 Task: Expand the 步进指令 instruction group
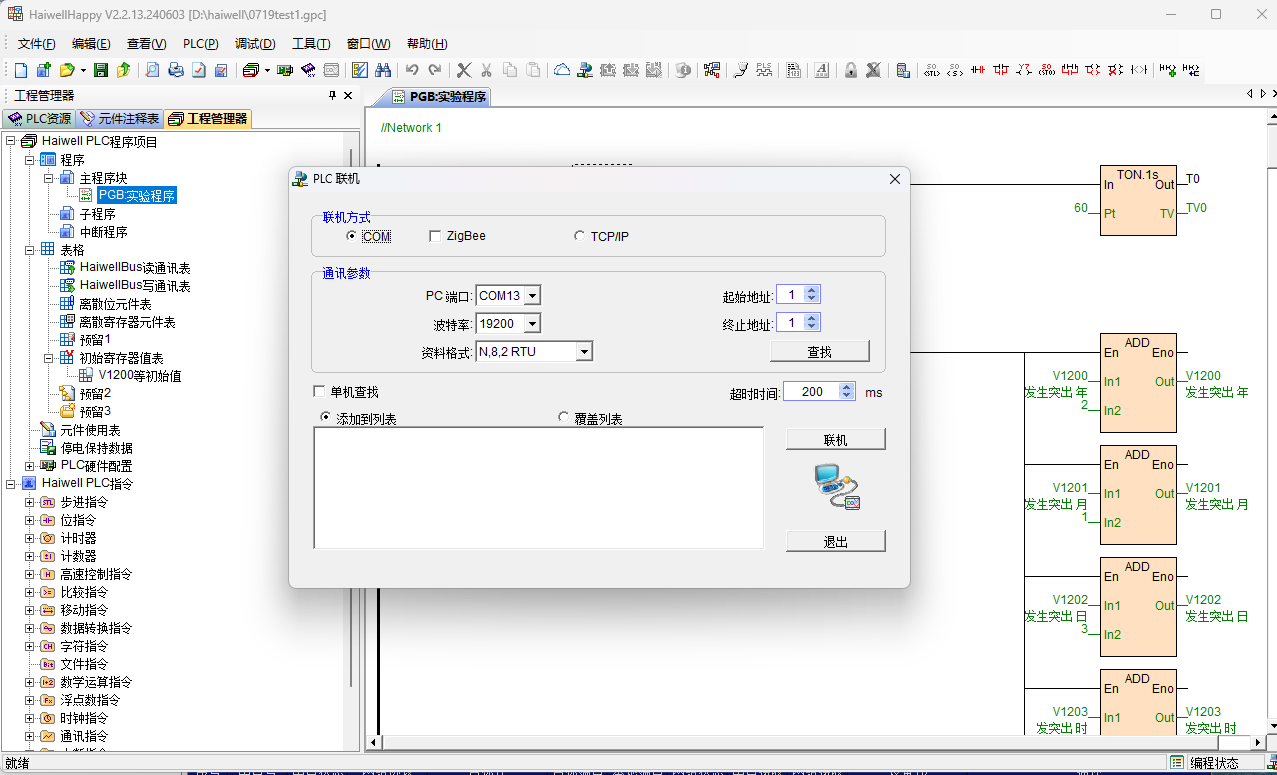pyautogui.click(x=29, y=502)
